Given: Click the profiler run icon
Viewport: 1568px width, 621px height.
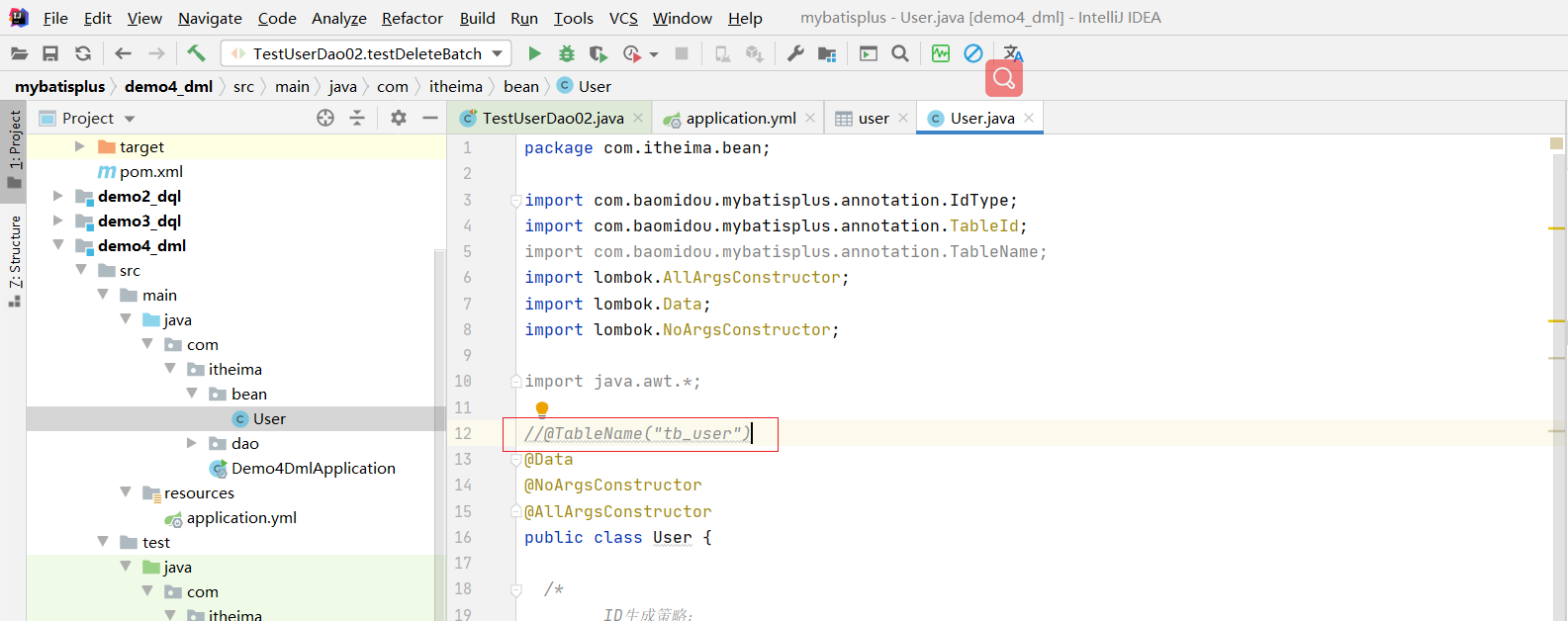Looking at the screenshot, I should tap(632, 53).
